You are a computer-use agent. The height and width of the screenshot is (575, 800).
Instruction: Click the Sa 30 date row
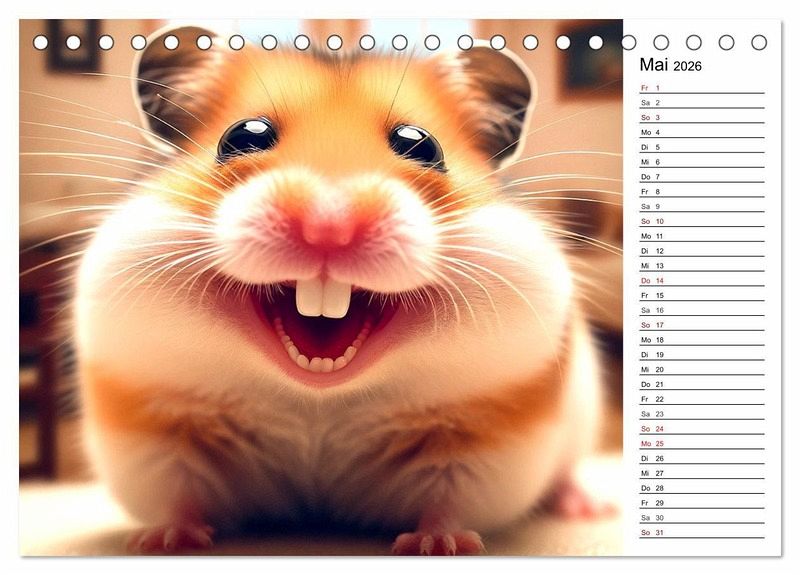701,518
